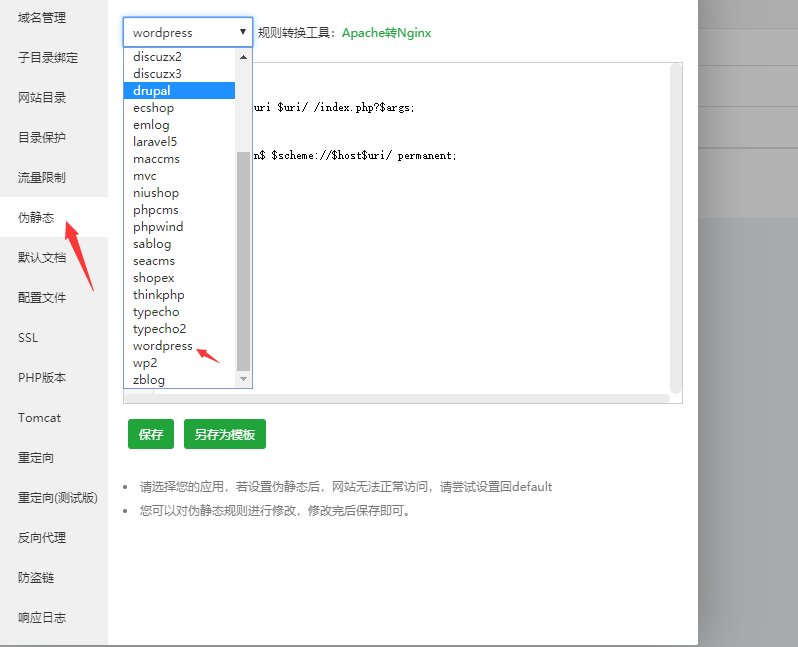The height and width of the screenshot is (647, 798).
Task: Open the 防盗链 sidebar tab
Action: pos(53,577)
